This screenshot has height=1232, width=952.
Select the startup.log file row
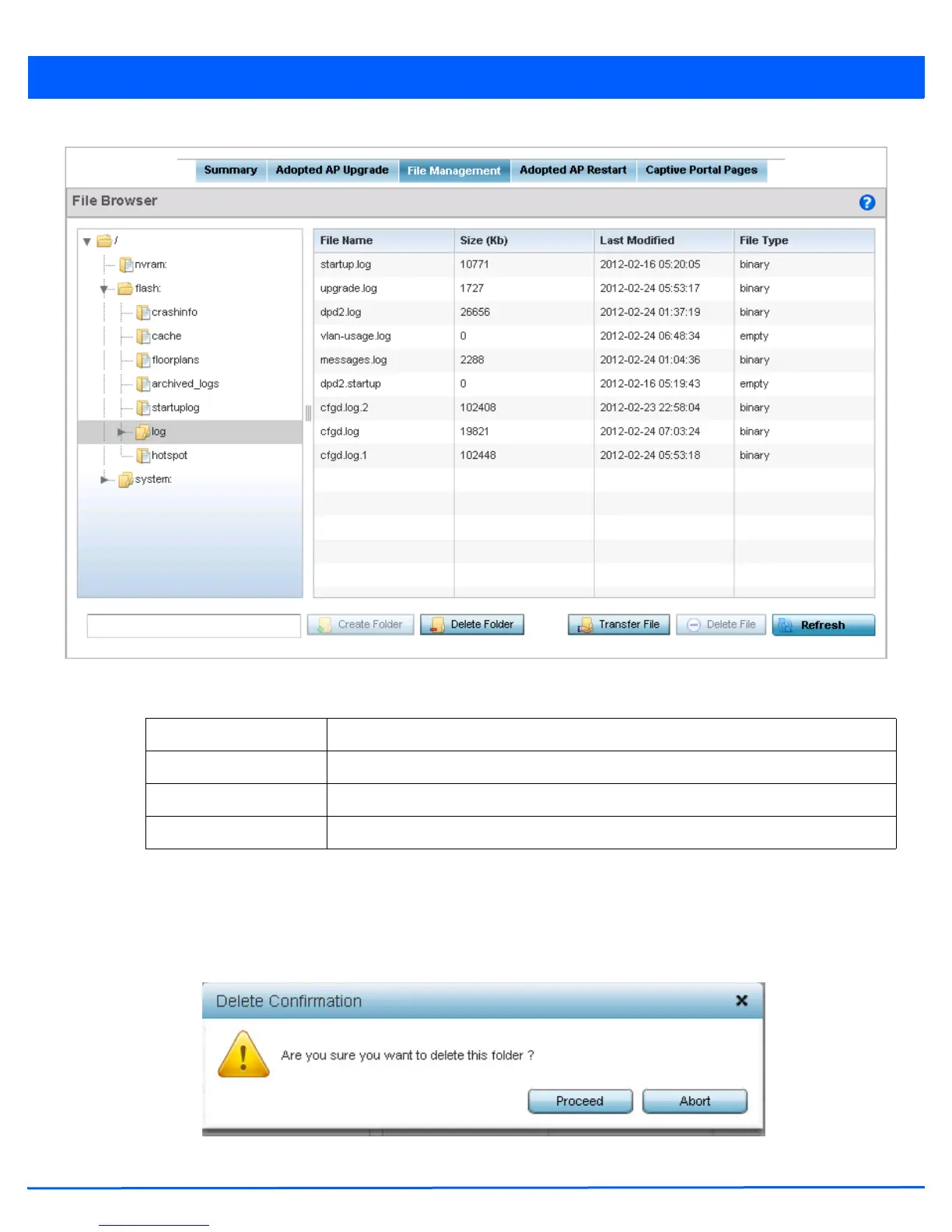[594, 264]
